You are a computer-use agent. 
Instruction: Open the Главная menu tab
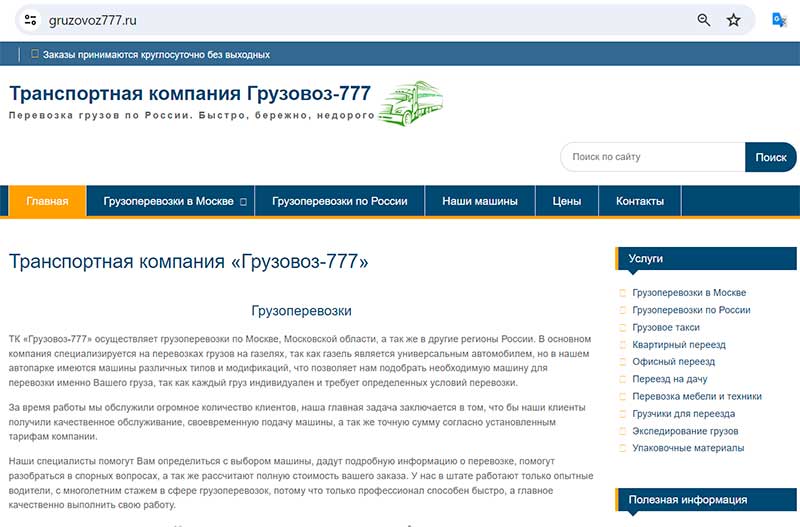pos(48,201)
